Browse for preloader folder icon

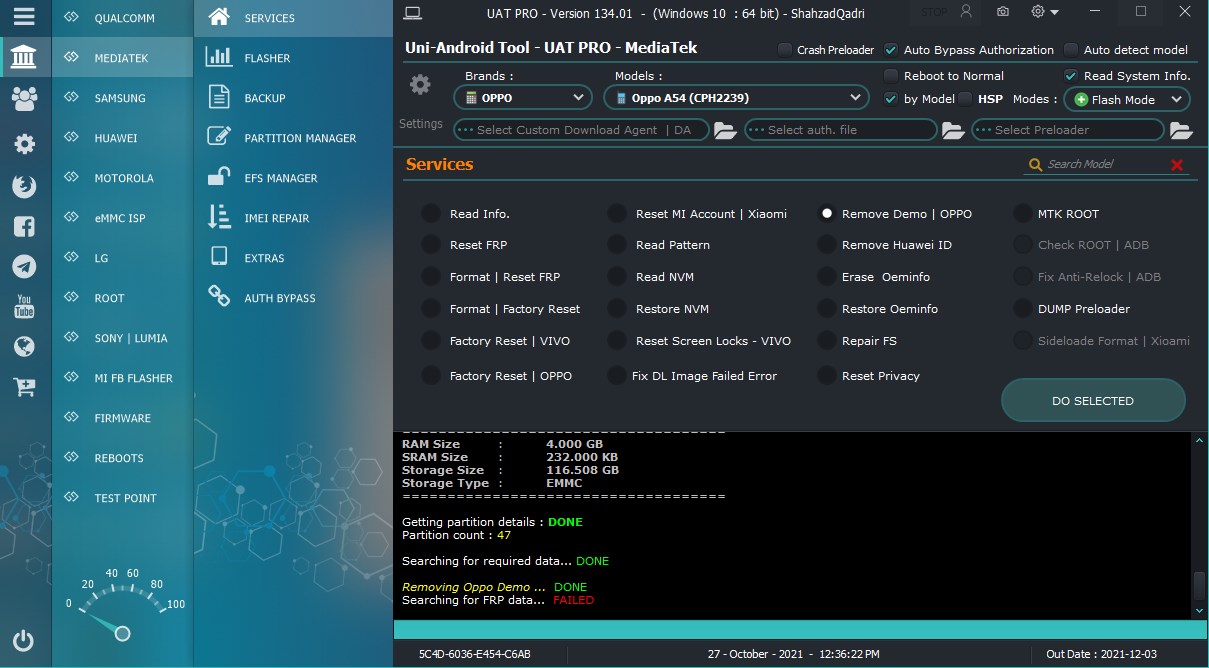click(1181, 130)
